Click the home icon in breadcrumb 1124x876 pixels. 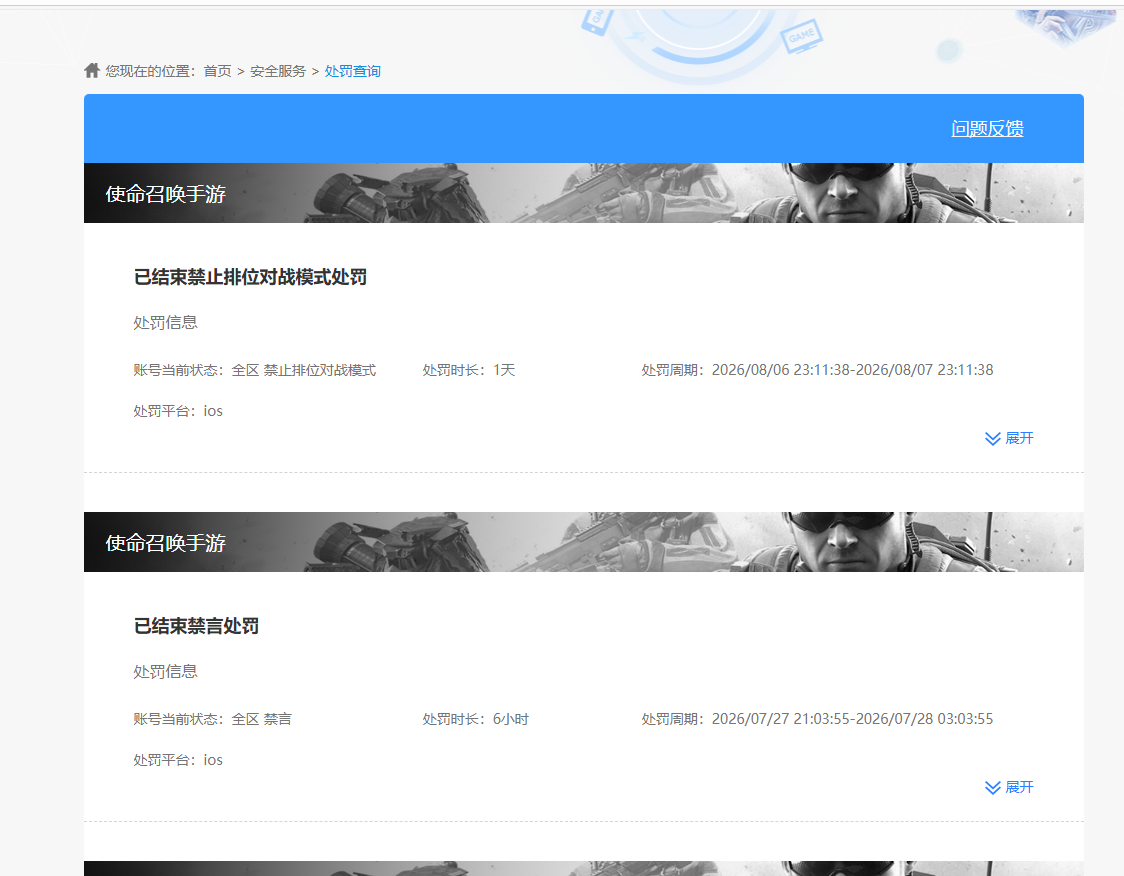click(x=92, y=70)
